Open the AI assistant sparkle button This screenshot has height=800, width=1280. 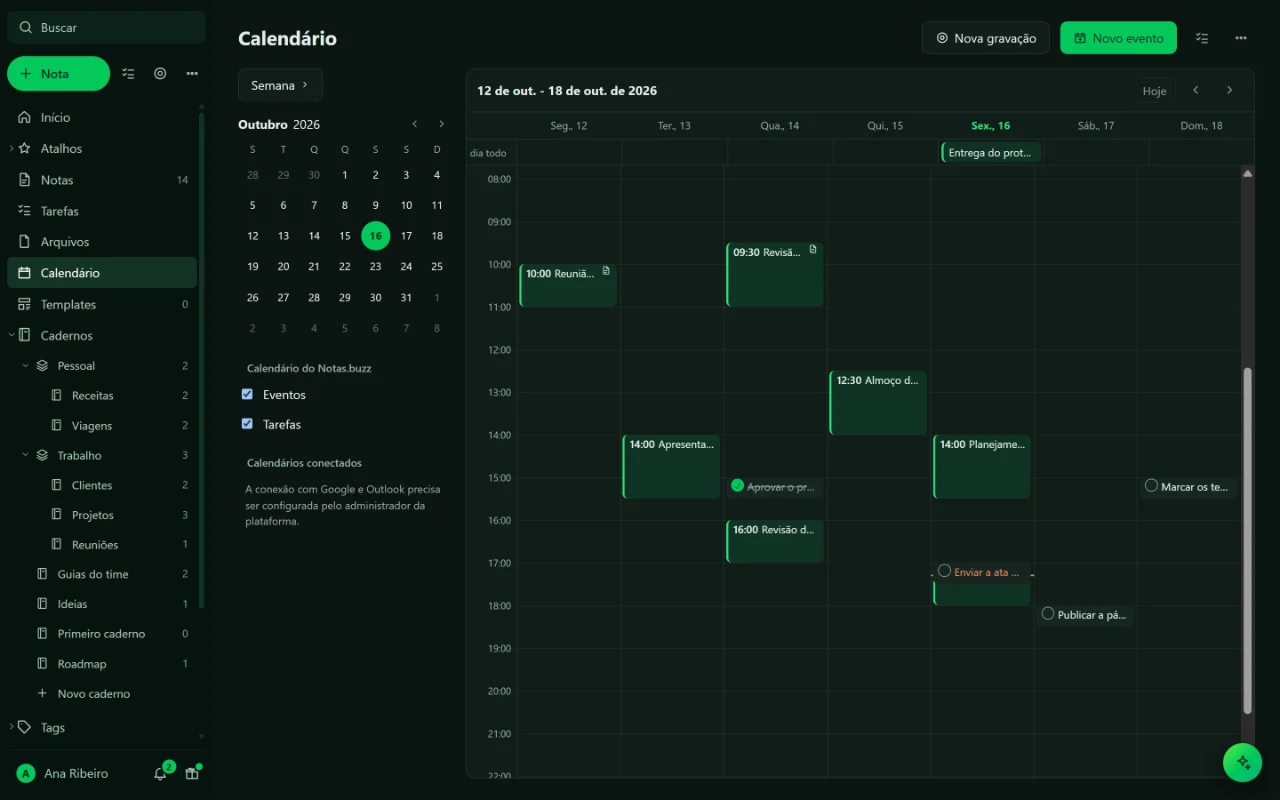coord(1243,762)
